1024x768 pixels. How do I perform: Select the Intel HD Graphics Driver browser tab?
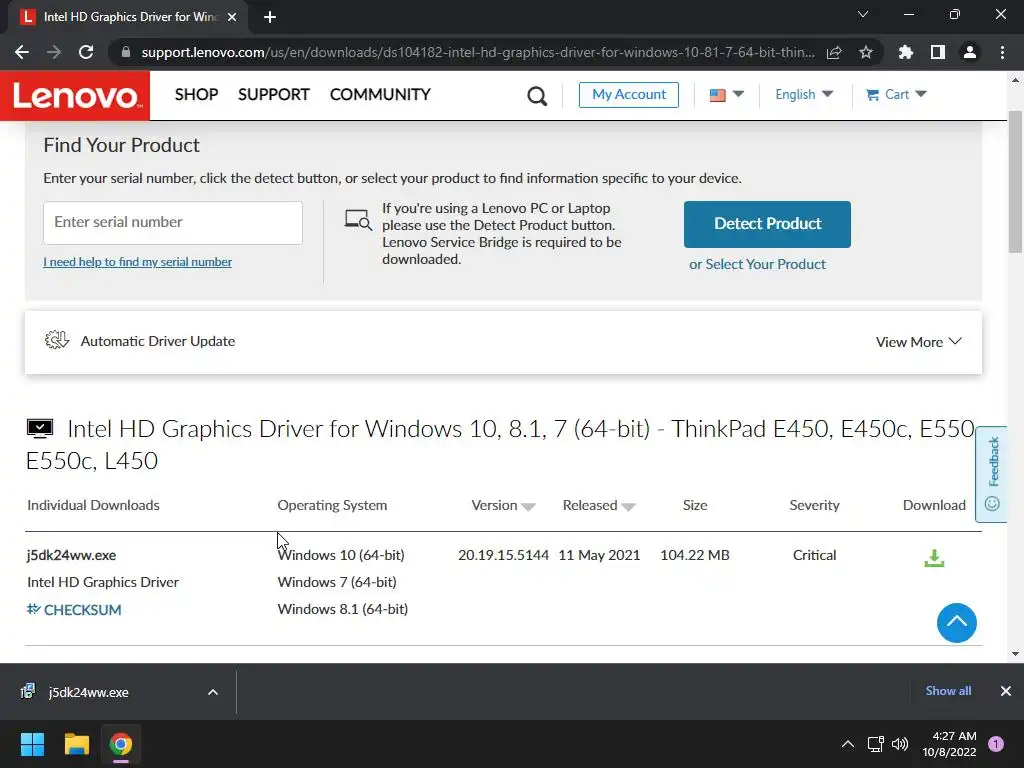point(128,17)
